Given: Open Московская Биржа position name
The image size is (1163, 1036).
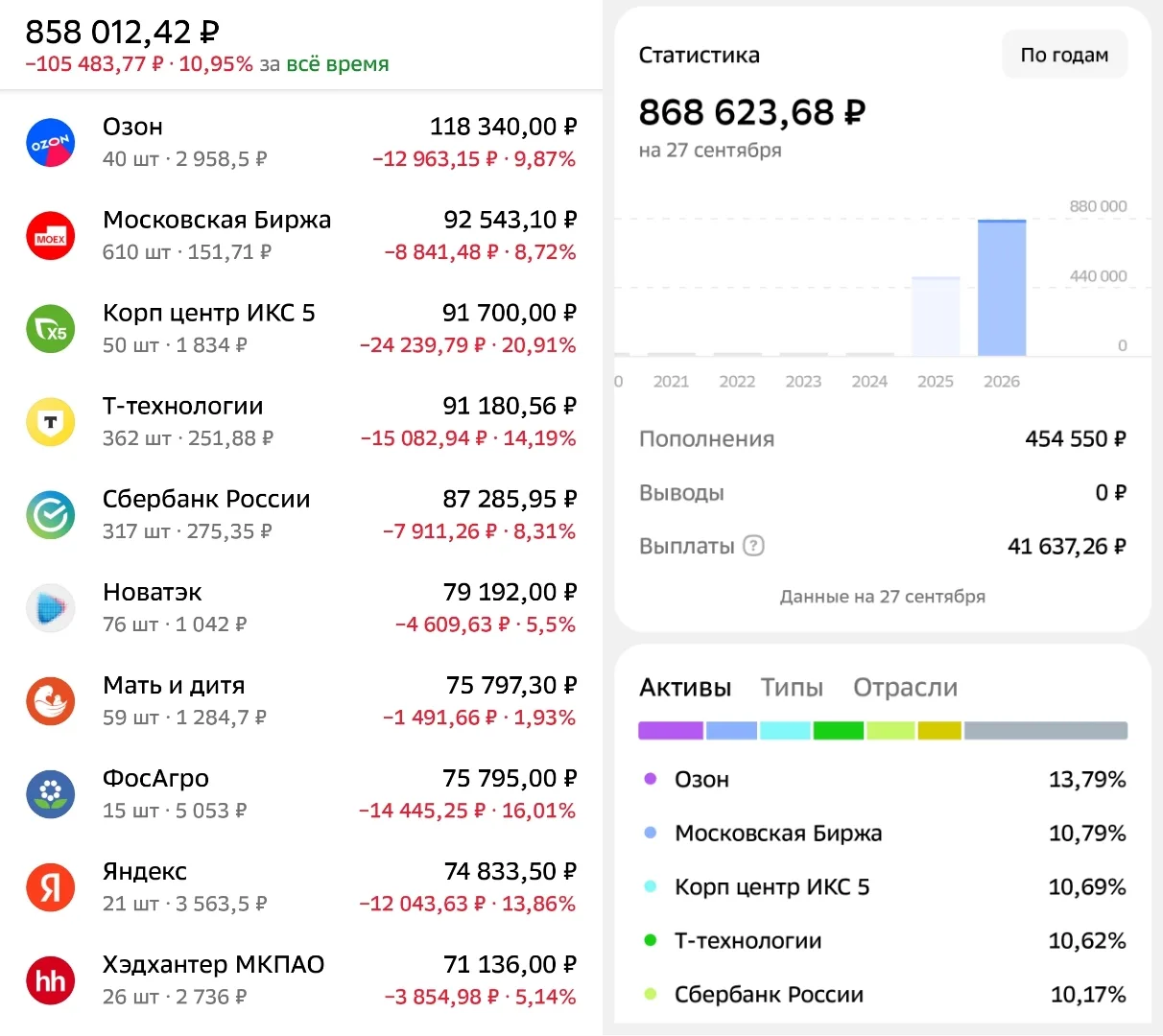Looking at the screenshot, I should pyautogui.click(x=217, y=220).
